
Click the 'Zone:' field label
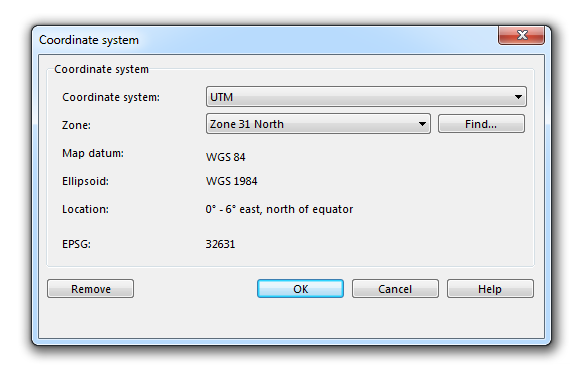(x=76, y=125)
